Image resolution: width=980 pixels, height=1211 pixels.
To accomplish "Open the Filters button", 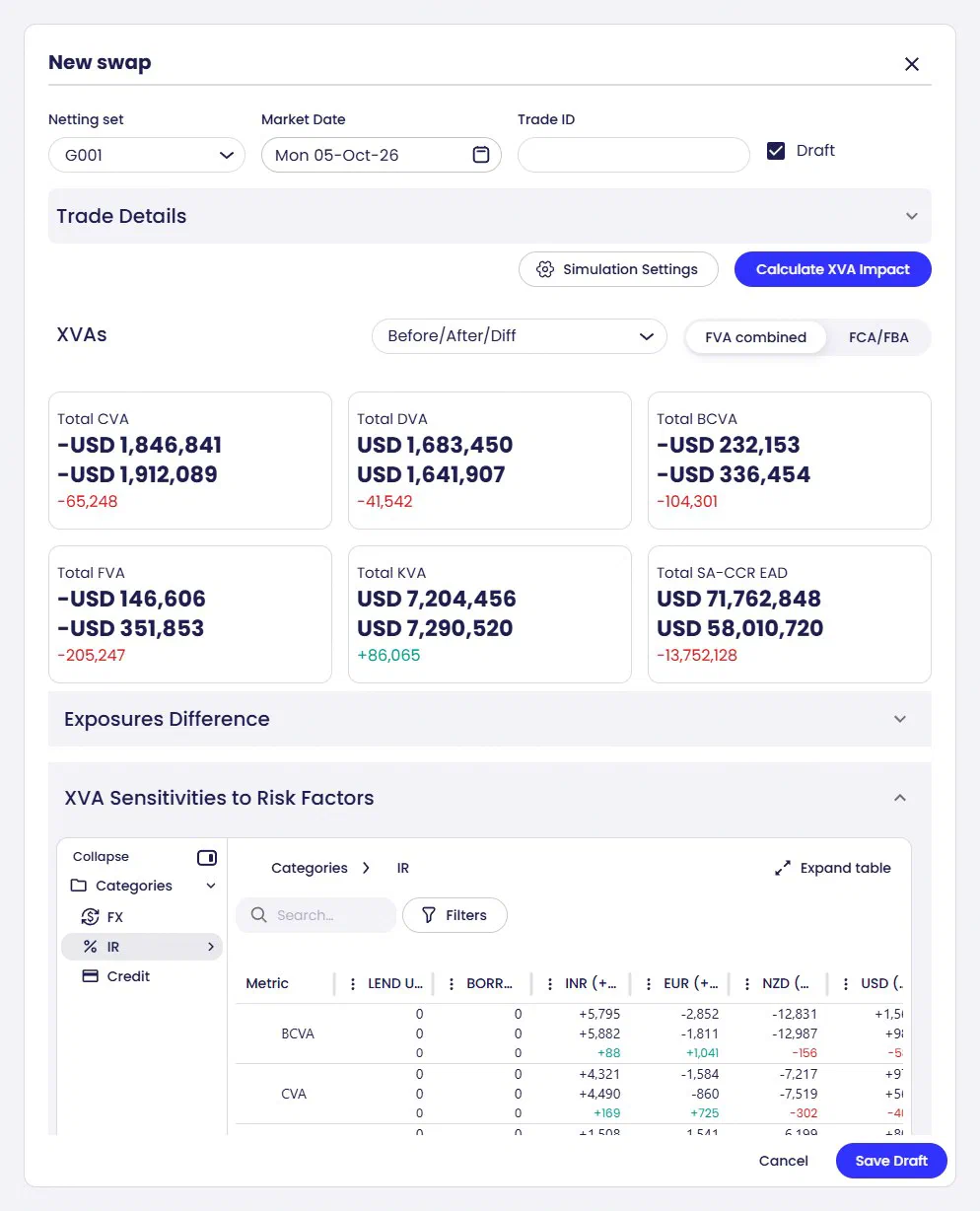I will coord(455,915).
